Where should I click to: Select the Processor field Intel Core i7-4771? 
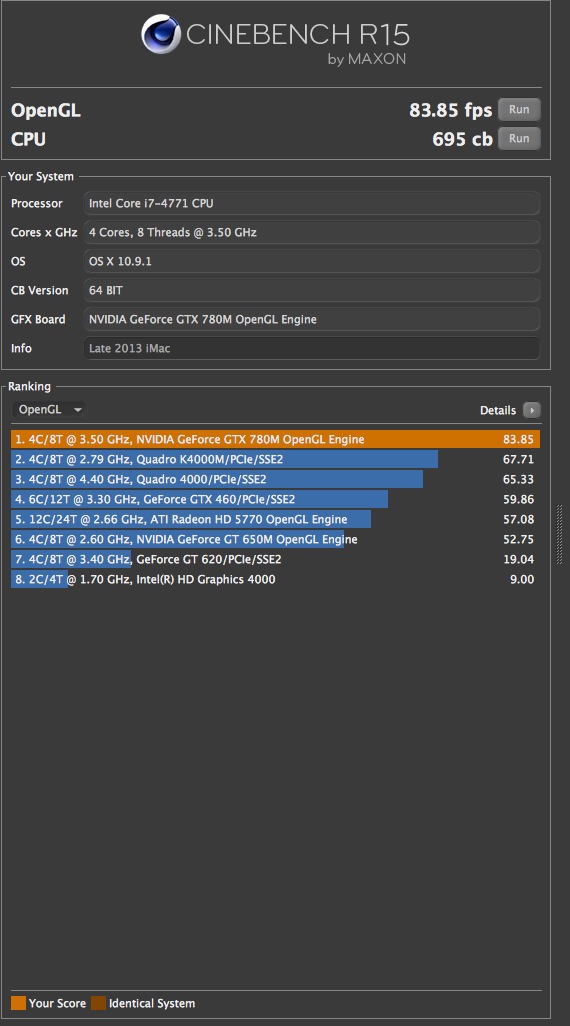click(312, 203)
